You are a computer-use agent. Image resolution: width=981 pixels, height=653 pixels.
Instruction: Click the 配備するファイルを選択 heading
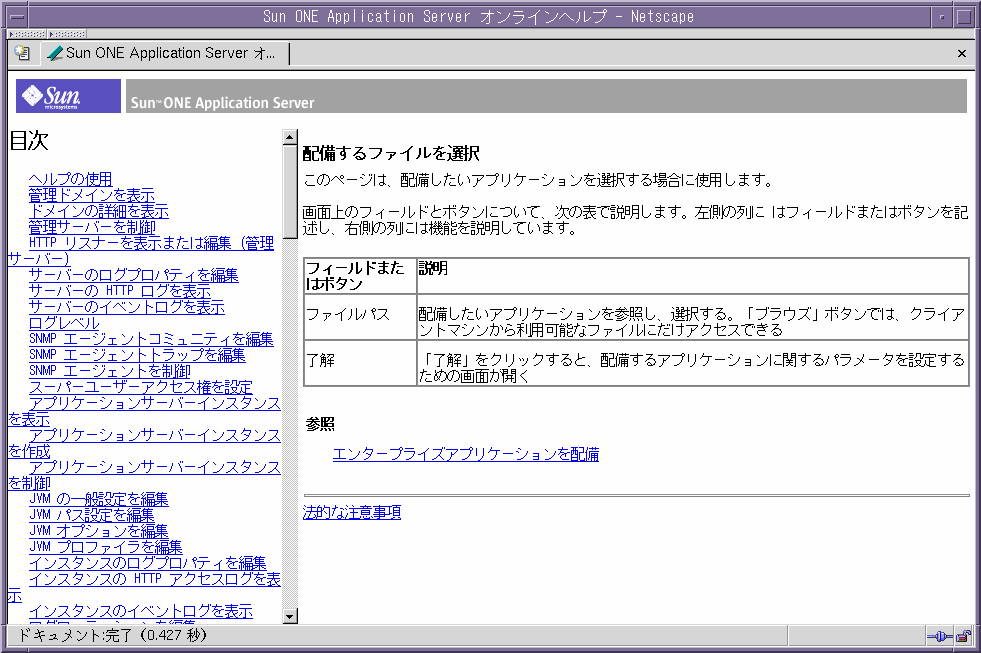coord(391,153)
